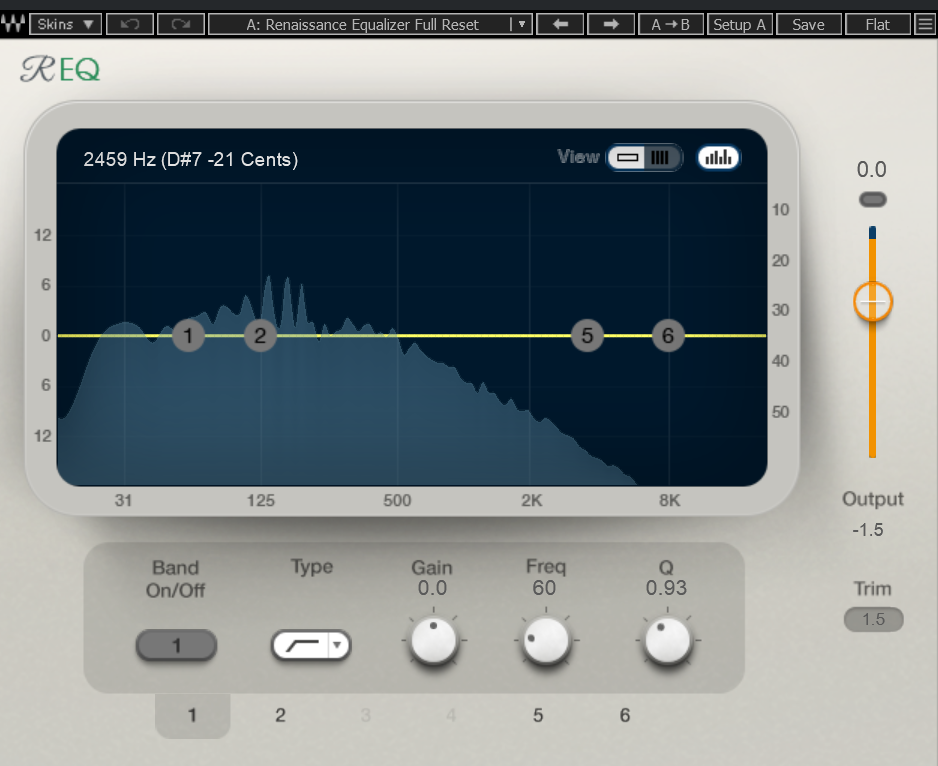Click the output fader handle
The width and height of the screenshot is (938, 766).
pyautogui.click(x=873, y=302)
